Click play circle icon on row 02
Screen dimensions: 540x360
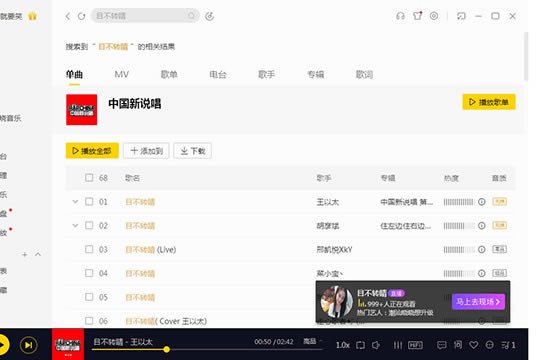[482, 226]
